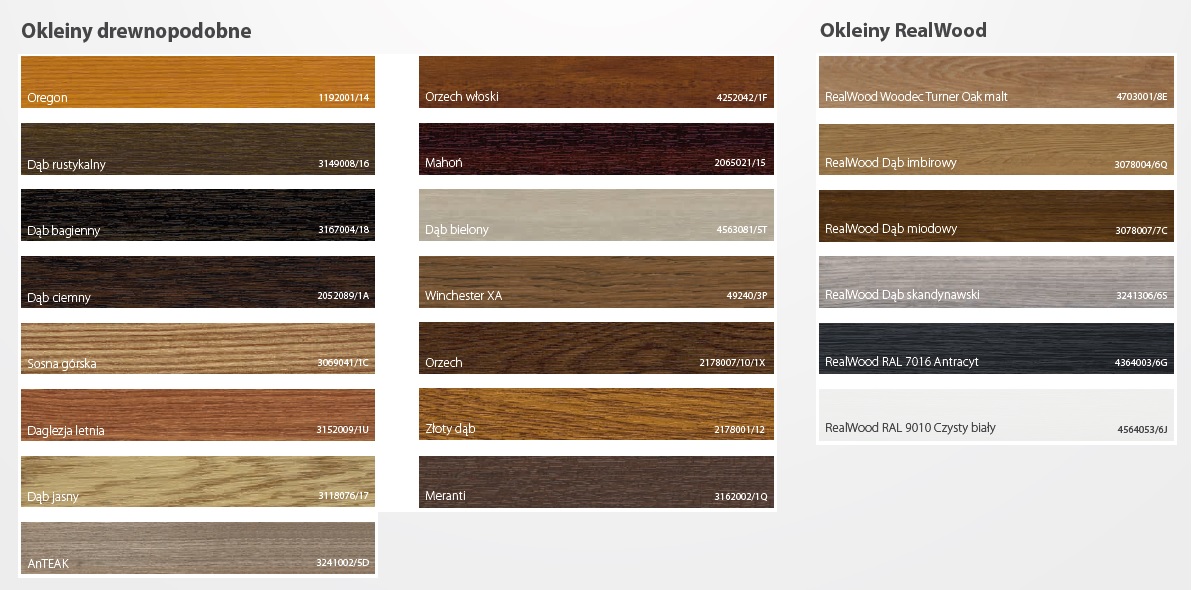Click the Dąb ciemny veneer sample

pyautogui.click(x=198, y=282)
